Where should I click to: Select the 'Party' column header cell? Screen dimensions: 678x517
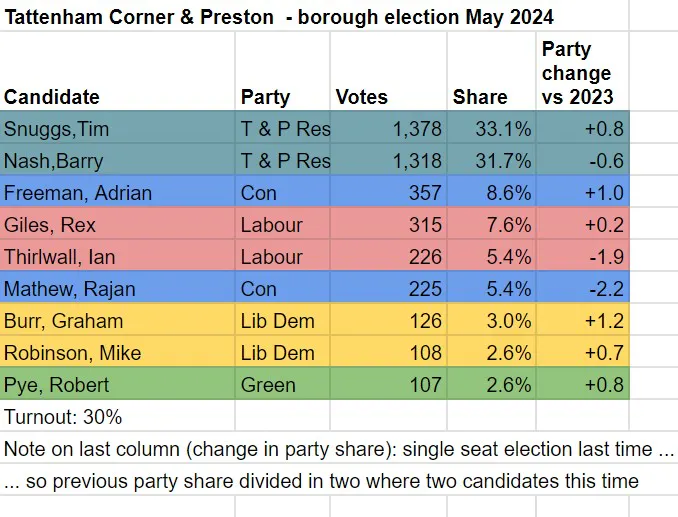[265, 97]
